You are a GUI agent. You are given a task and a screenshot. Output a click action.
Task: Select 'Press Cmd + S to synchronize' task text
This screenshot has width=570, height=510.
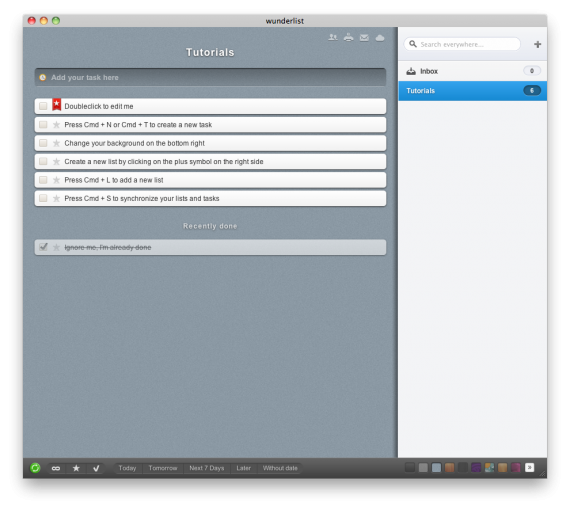point(142,198)
